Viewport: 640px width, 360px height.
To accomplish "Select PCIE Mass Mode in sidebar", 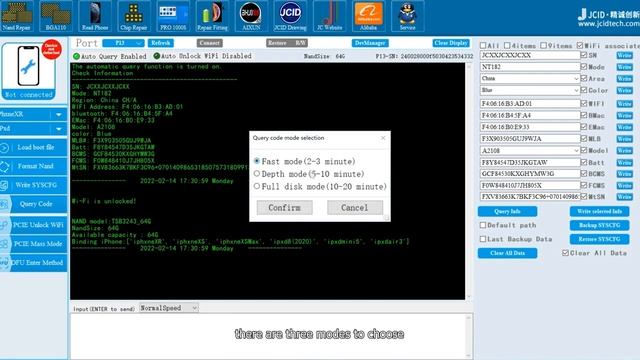I will [x=33, y=244].
